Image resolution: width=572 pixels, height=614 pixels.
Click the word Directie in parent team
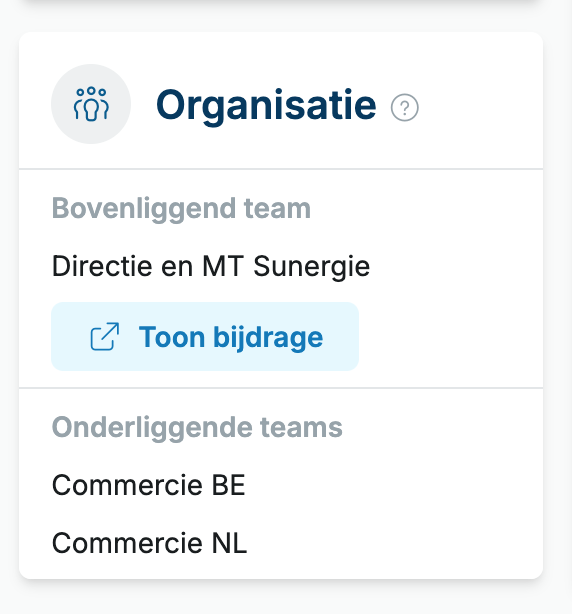point(102,266)
